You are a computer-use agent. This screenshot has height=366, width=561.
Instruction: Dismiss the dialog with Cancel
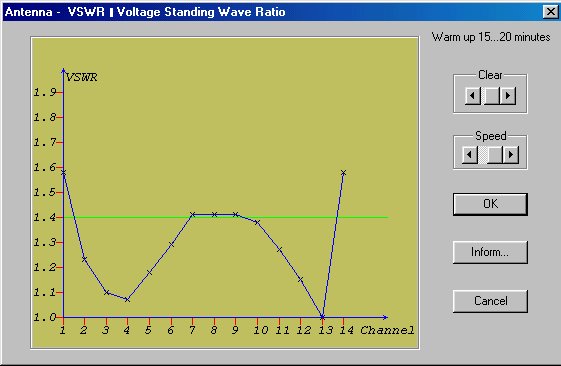coord(490,301)
